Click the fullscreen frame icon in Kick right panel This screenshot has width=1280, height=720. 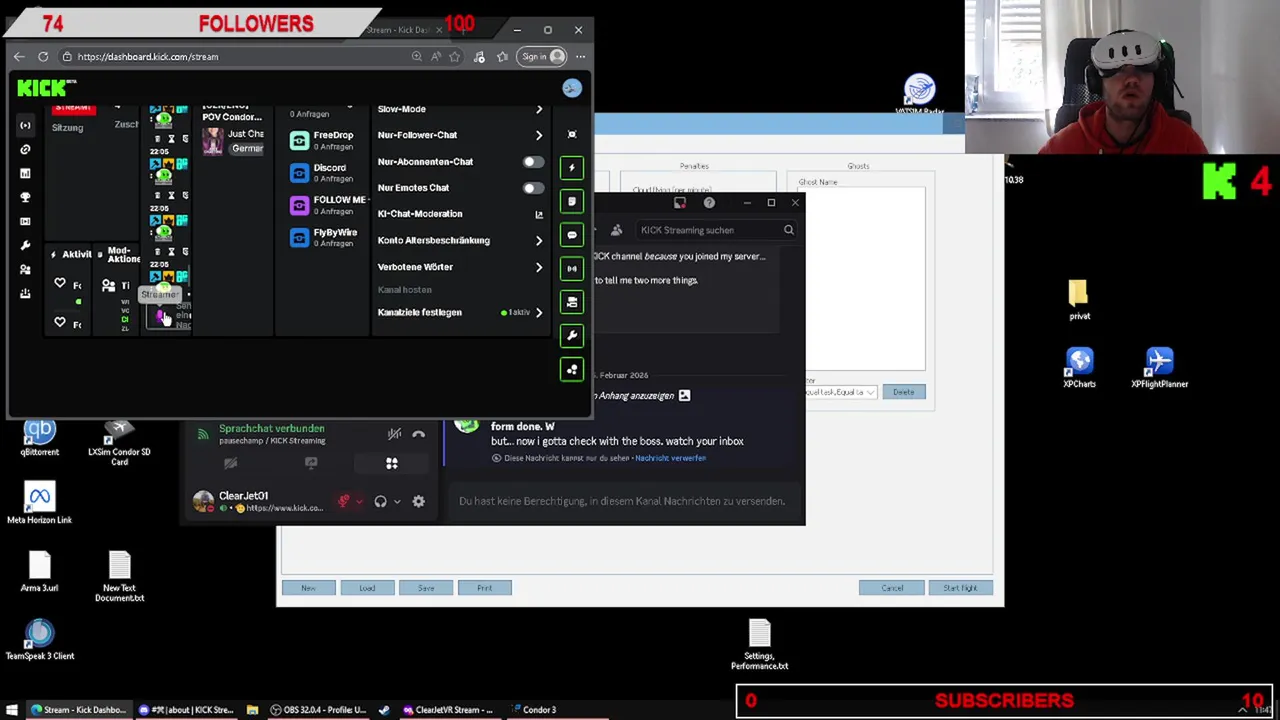click(x=572, y=134)
